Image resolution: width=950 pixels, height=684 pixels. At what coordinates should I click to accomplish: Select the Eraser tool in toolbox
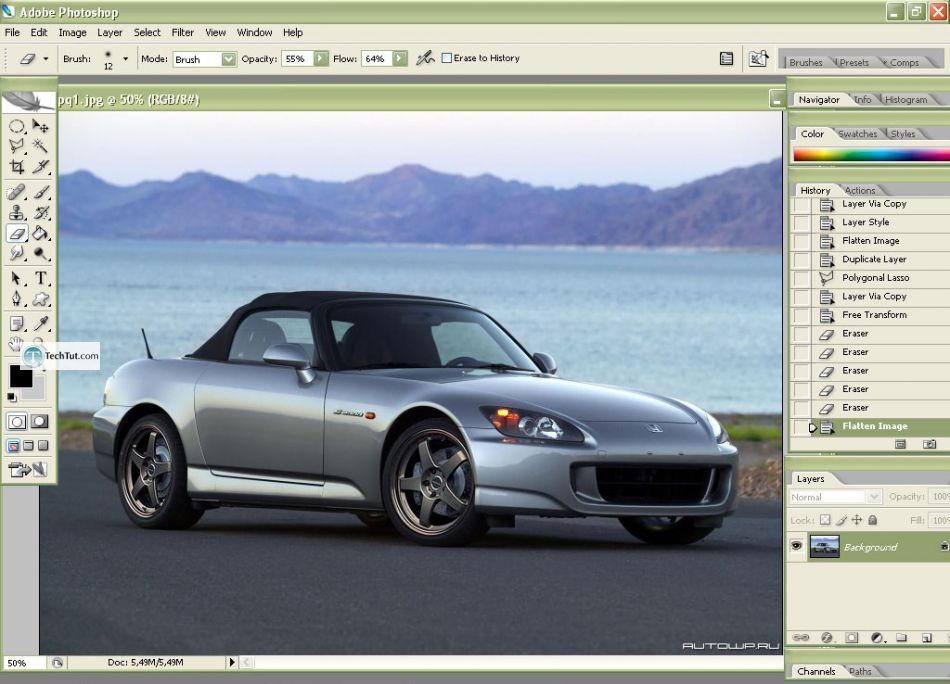(x=16, y=233)
